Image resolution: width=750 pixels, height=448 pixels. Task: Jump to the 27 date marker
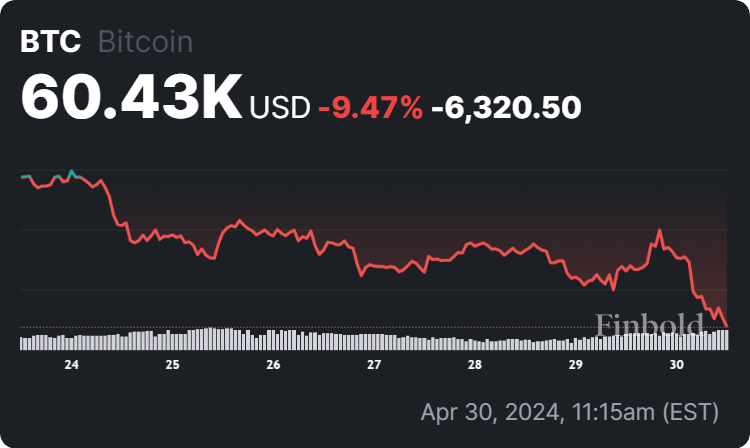pos(374,365)
